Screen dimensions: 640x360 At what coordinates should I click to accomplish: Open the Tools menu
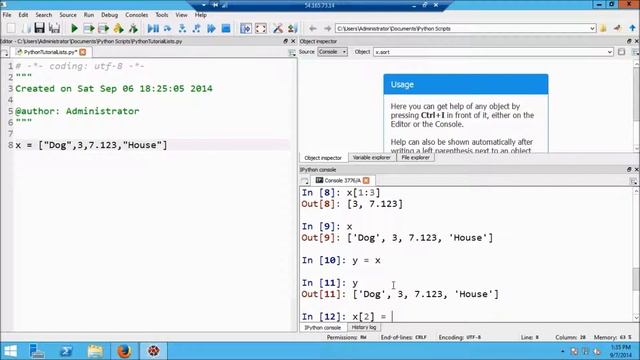click(x=162, y=15)
